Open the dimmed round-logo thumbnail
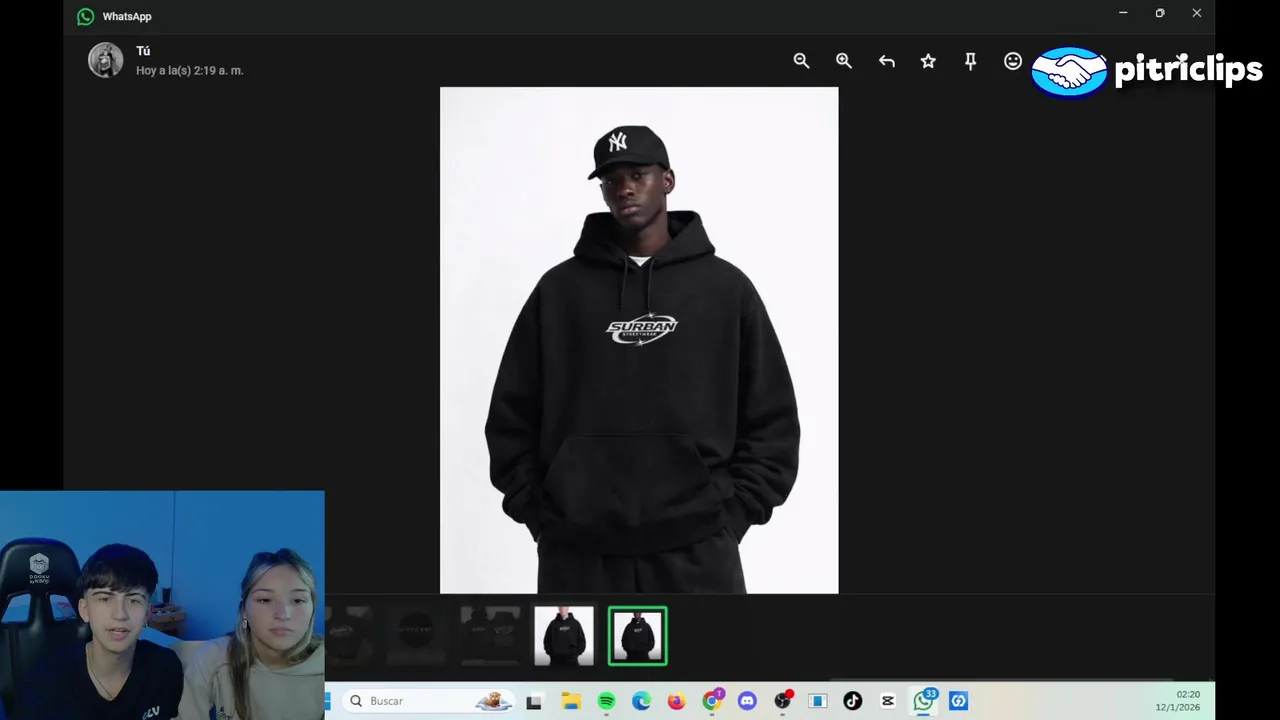The height and width of the screenshot is (720, 1280). 416,635
